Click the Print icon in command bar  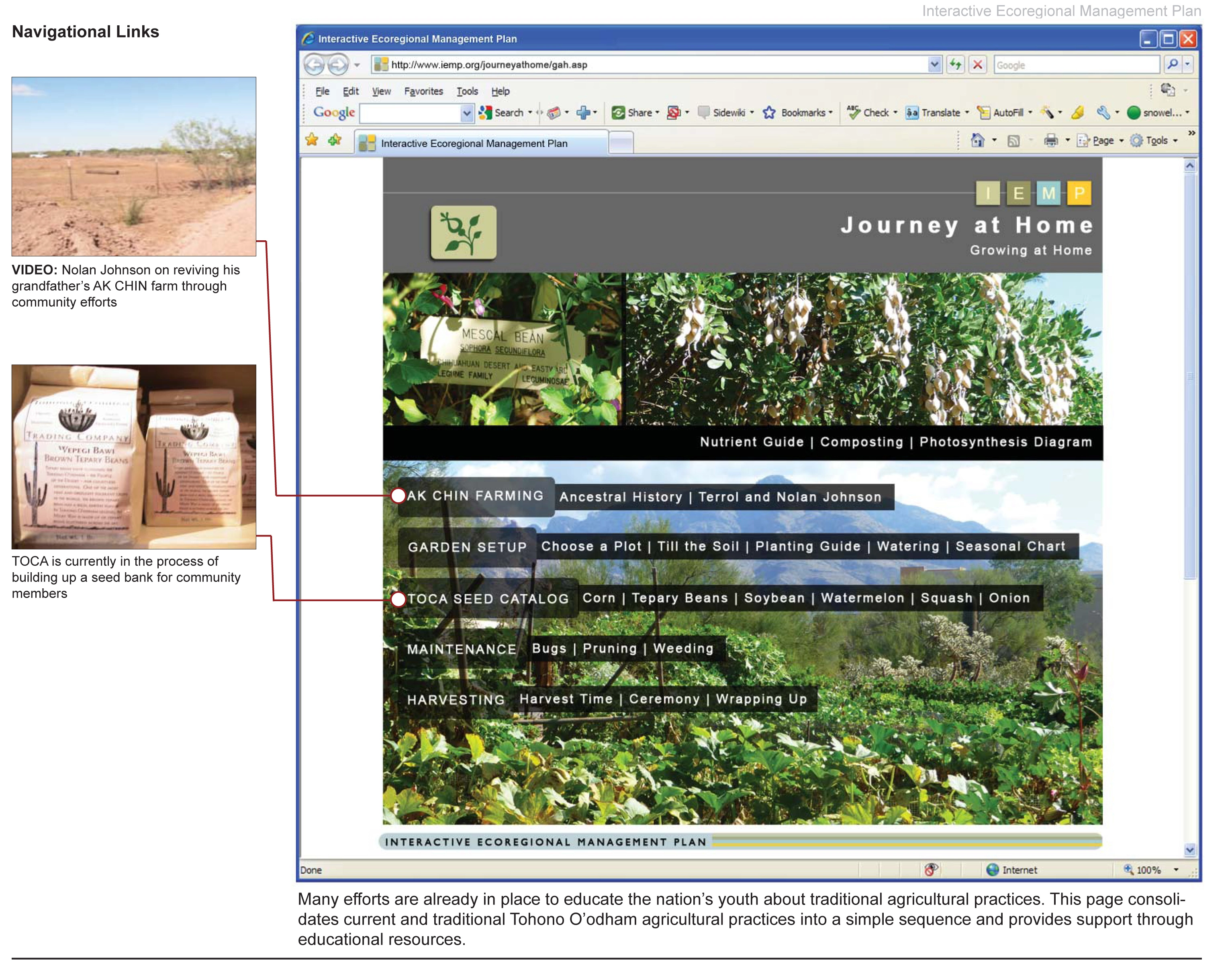click(1051, 141)
